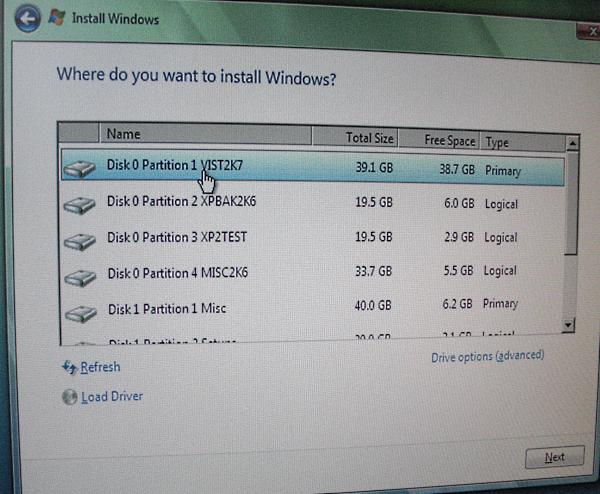600x494 pixels.
Task: Sort by the Total Size column header
Action: (355, 137)
